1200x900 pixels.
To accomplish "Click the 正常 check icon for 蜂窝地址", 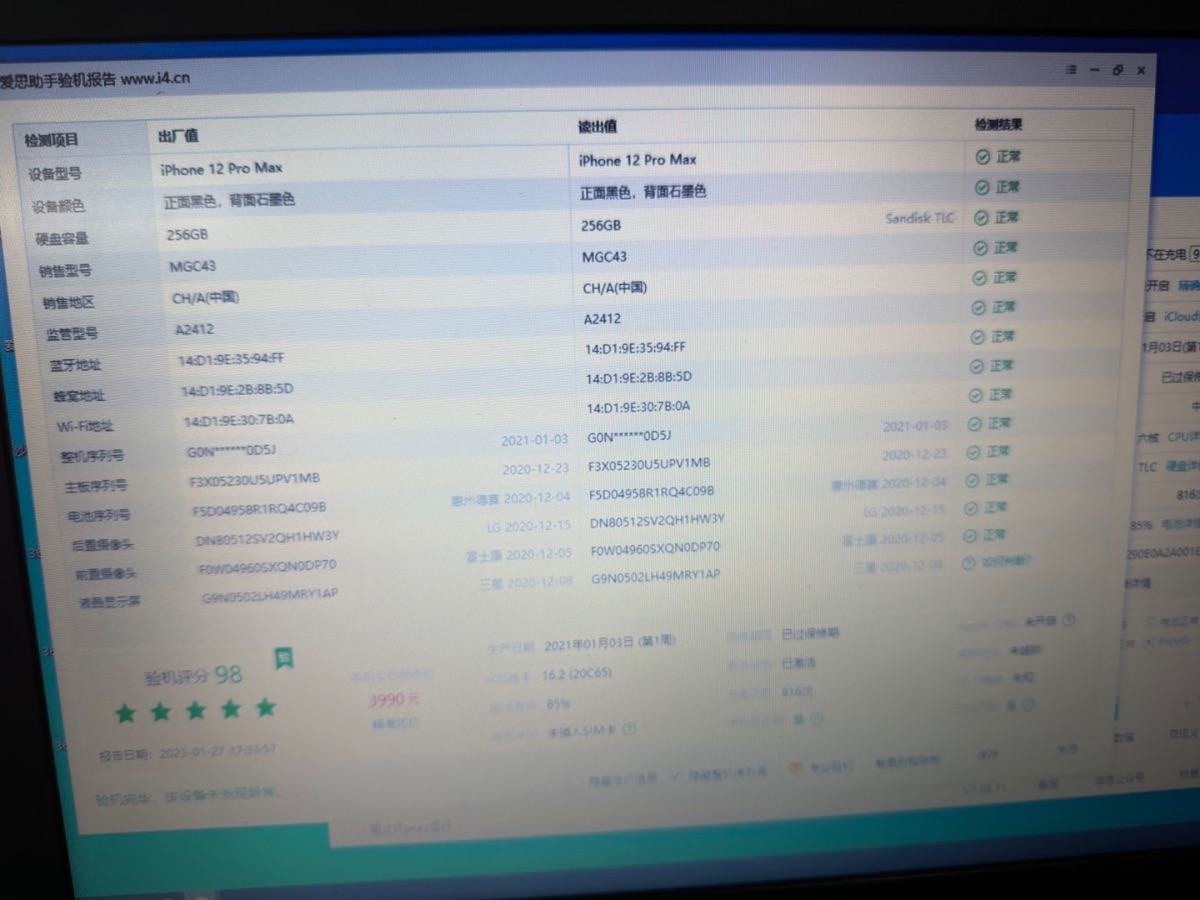I will (975, 366).
